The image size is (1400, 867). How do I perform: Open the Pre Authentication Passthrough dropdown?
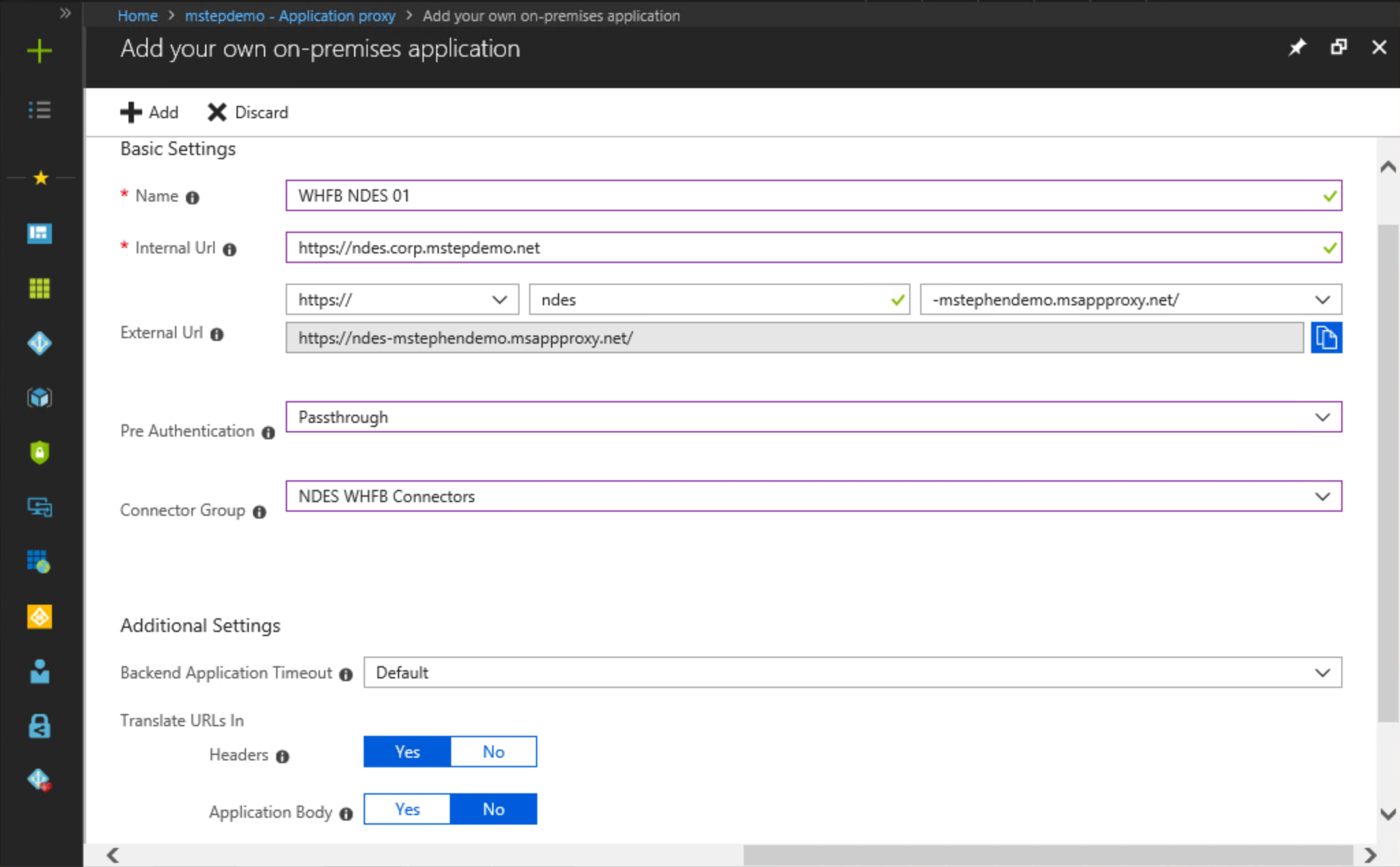pos(813,417)
